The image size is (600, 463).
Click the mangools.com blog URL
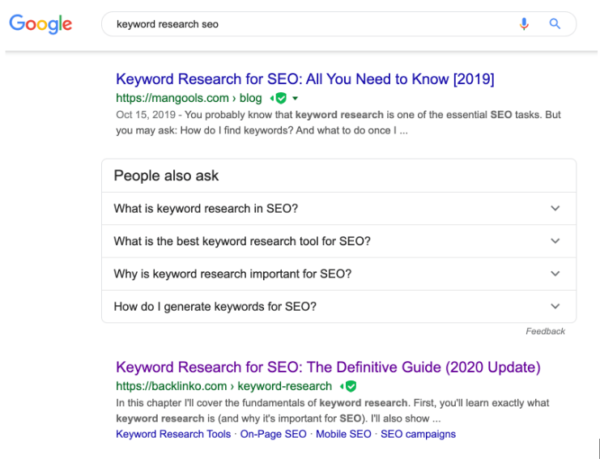pos(189,98)
